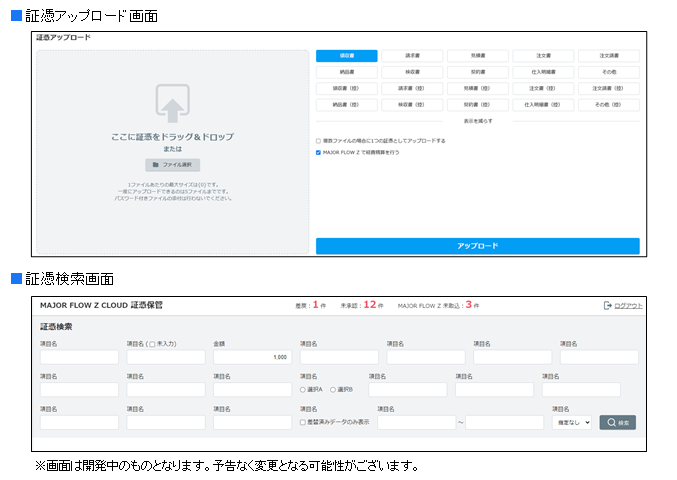The height and width of the screenshot is (480, 677).
Task: Select the 領収書 document type
Action: tap(347, 56)
